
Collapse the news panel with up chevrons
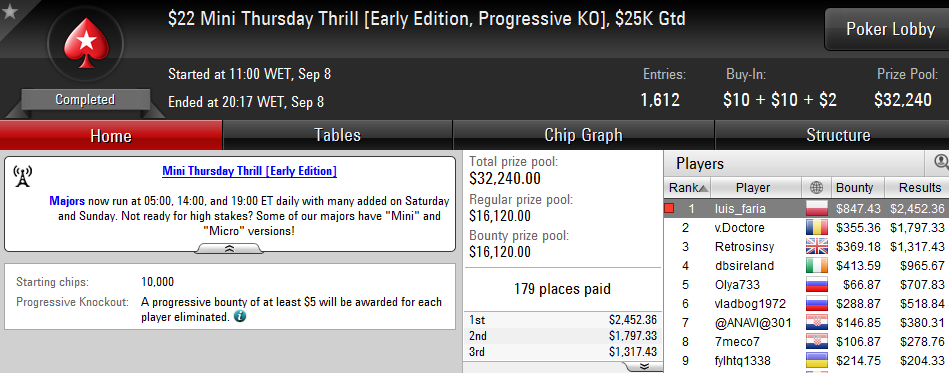pos(229,249)
